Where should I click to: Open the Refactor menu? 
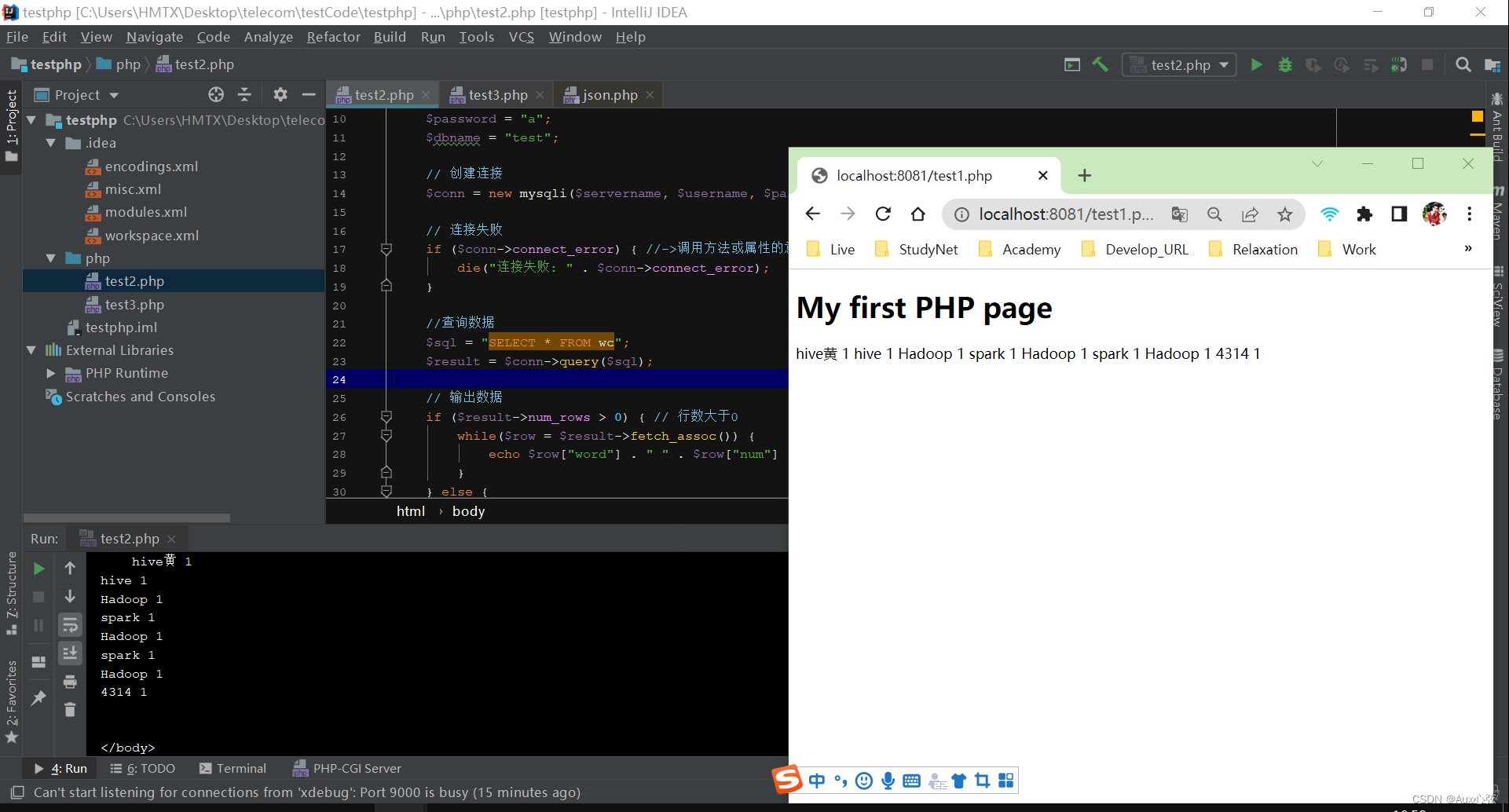(x=333, y=37)
